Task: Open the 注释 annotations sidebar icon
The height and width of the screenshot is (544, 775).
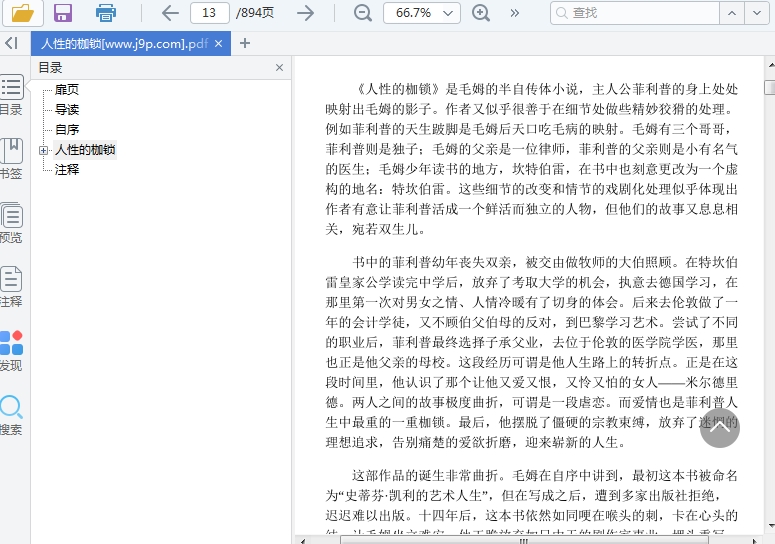Action: 11,287
